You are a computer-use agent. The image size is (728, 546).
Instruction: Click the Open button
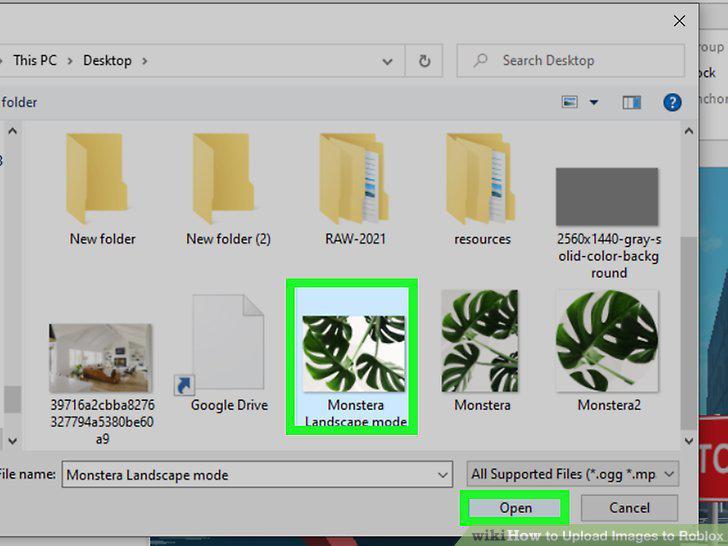515,508
